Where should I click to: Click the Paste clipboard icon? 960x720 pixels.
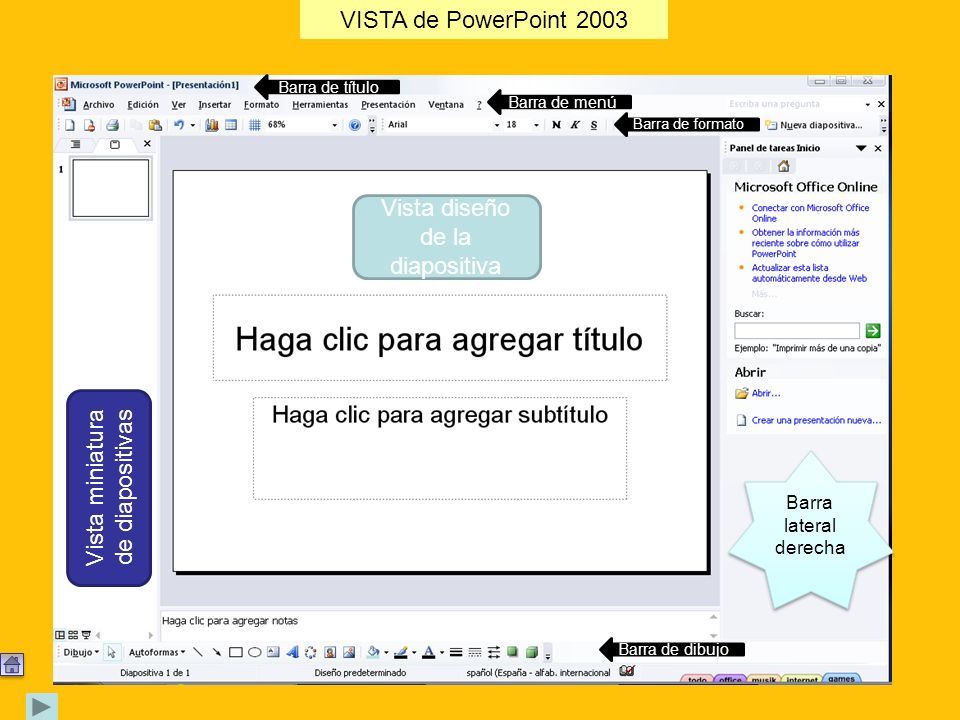coord(156,126)
